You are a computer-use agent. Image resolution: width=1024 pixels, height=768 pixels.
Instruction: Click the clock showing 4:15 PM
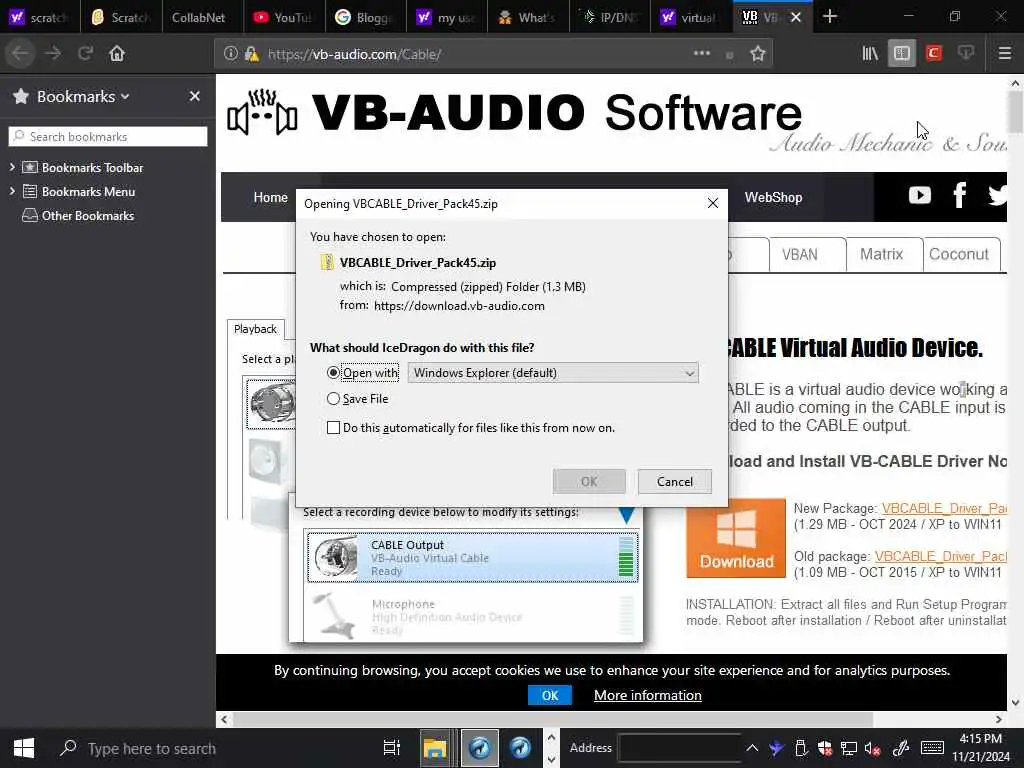[x=980, y=739]
